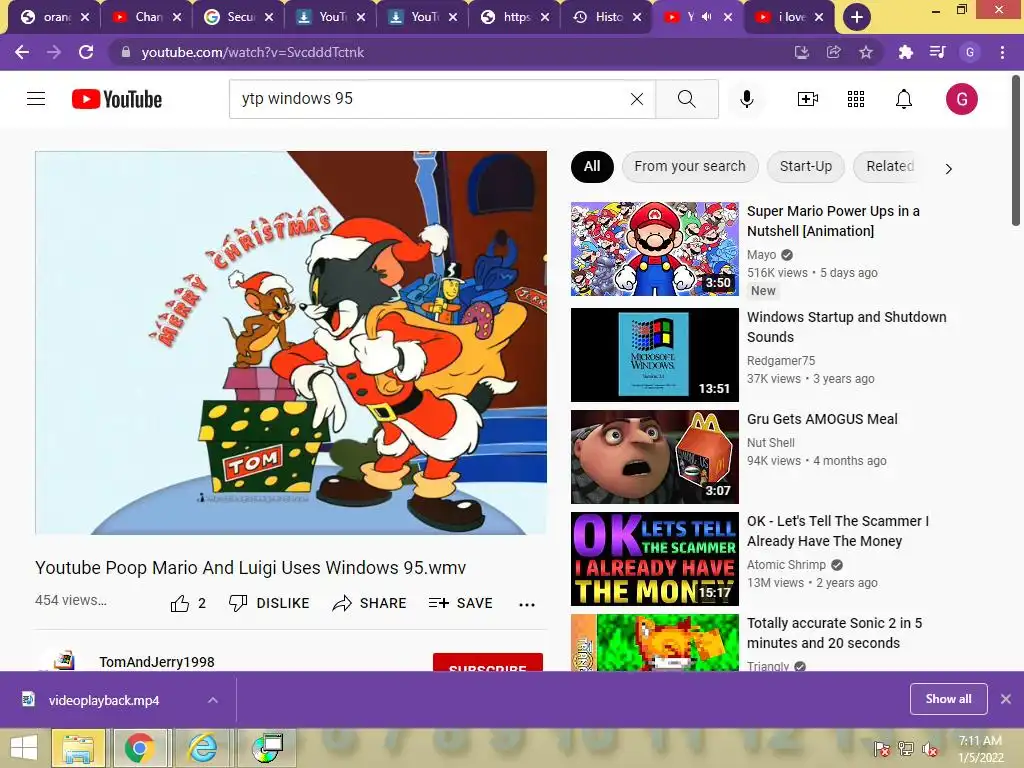This screenshot has height=768, width=1024.
Task: Click the address bar URL
Action: 253,52
